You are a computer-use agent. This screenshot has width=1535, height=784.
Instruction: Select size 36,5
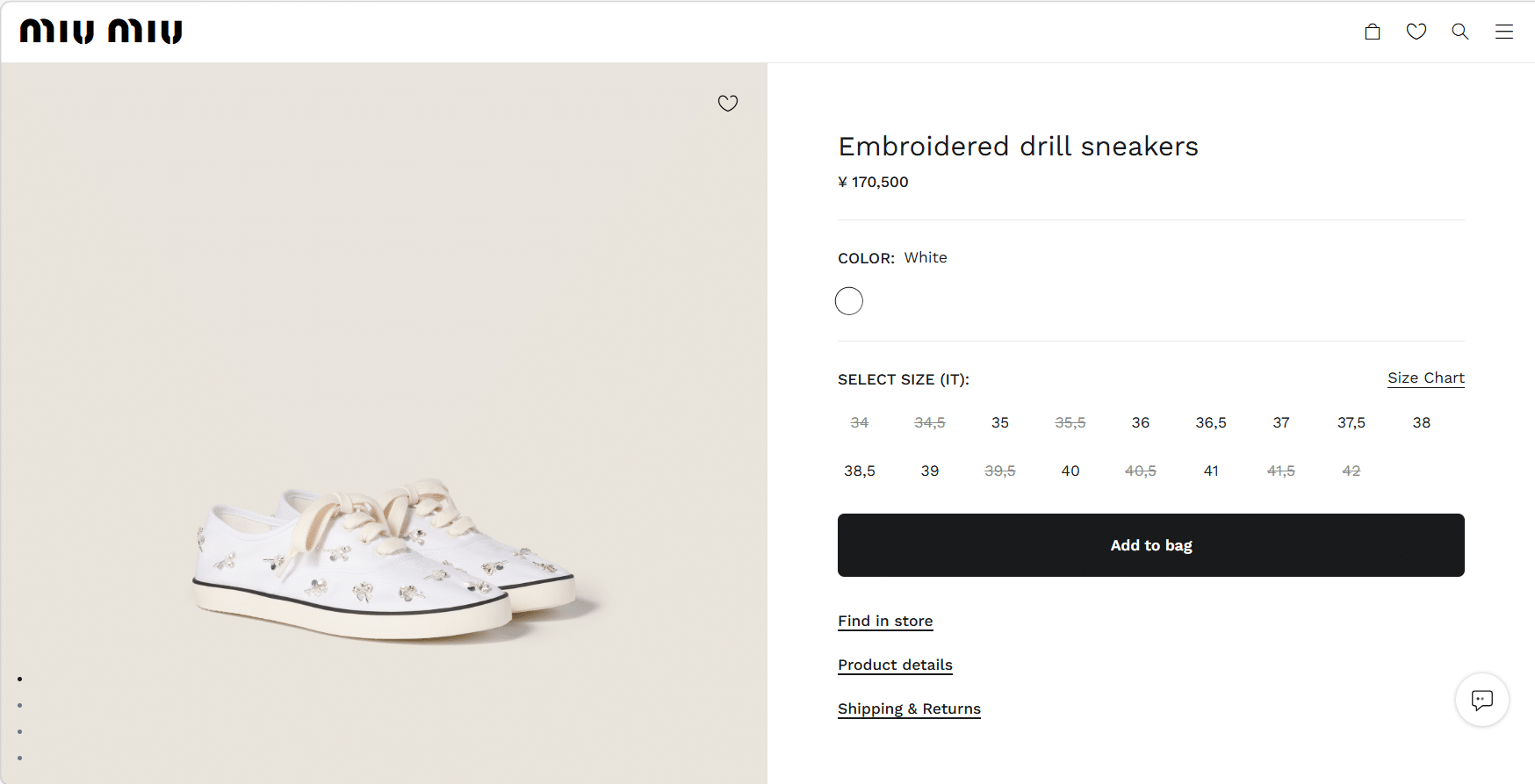1211,422
